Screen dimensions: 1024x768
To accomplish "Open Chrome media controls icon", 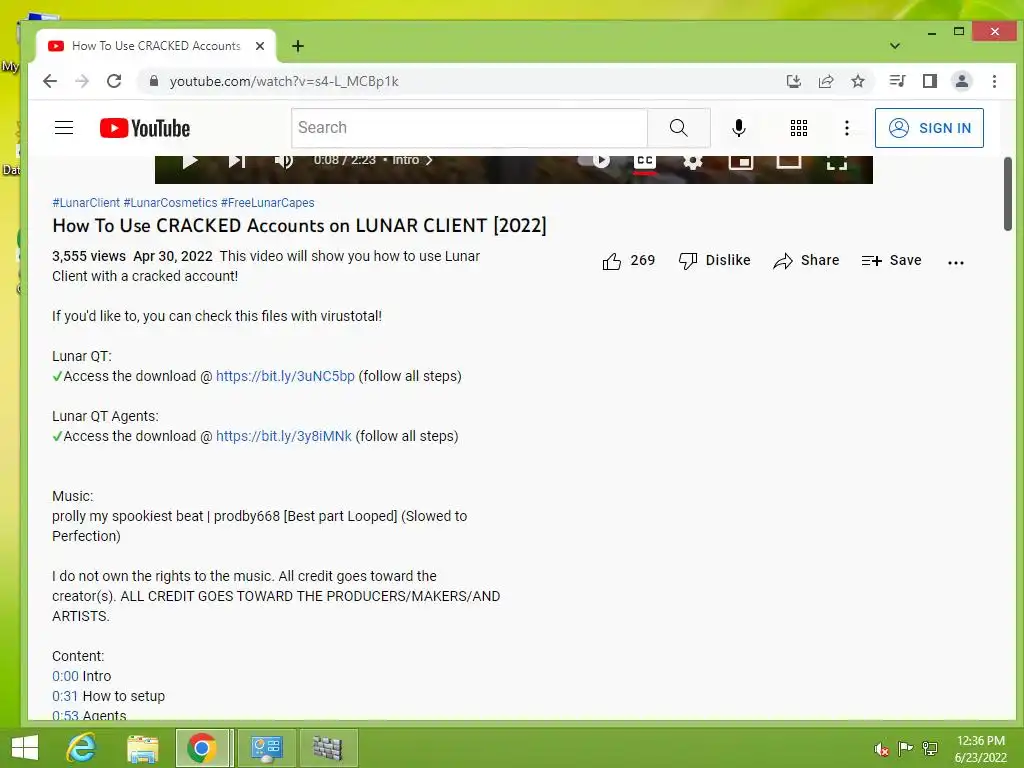I will [x=897, y=81].
